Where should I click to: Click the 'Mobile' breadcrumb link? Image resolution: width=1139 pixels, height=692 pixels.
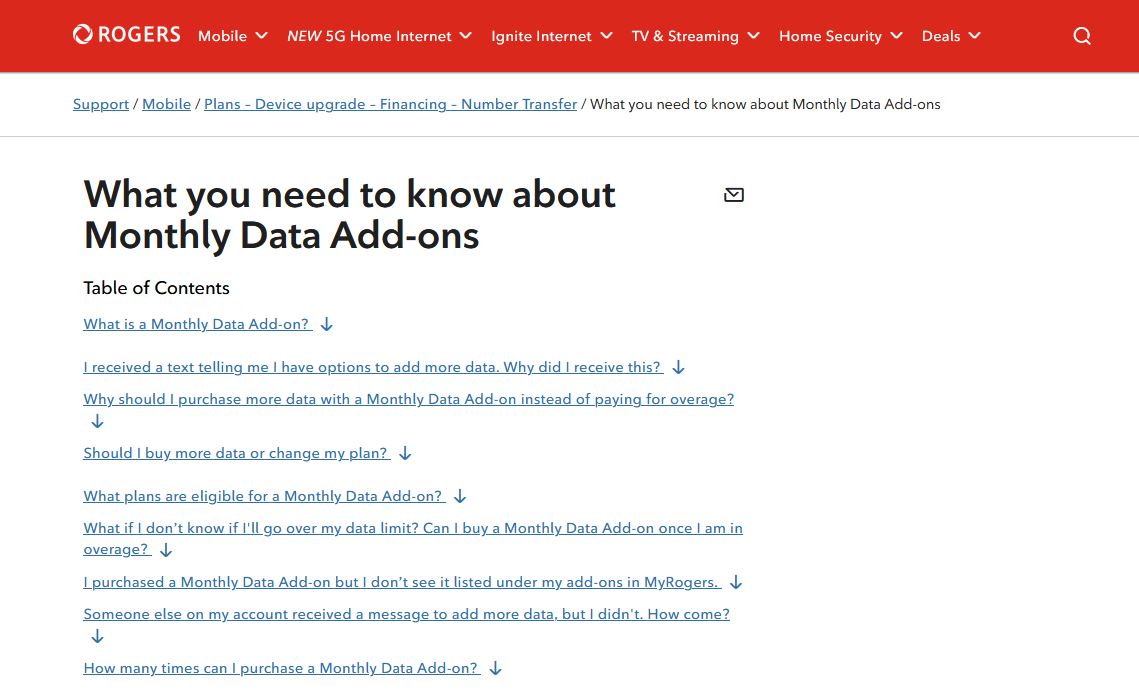[x=166, y=104]
